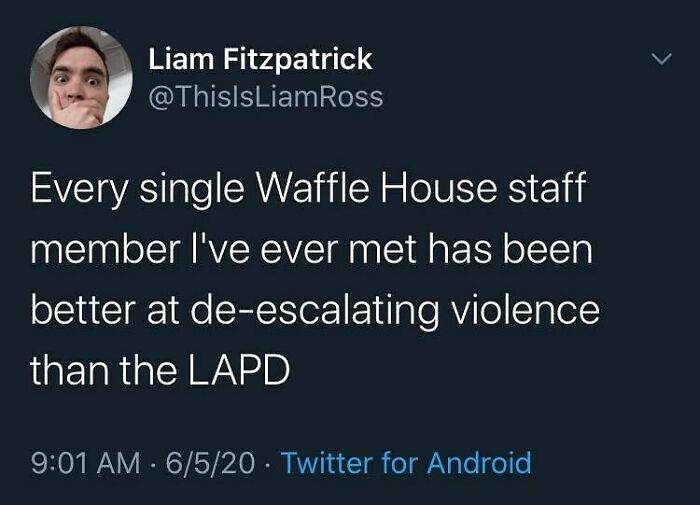Open the tweet options chevron menu
The height and width of the screenshot is (505, 700).
tap(658, 61)
